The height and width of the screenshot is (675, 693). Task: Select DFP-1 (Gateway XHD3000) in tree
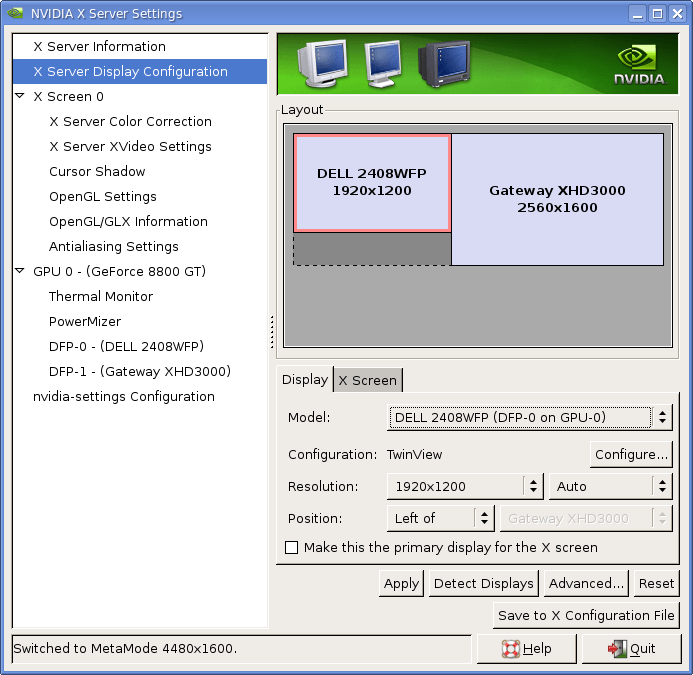pyautogui.click(x=140, y=371)
